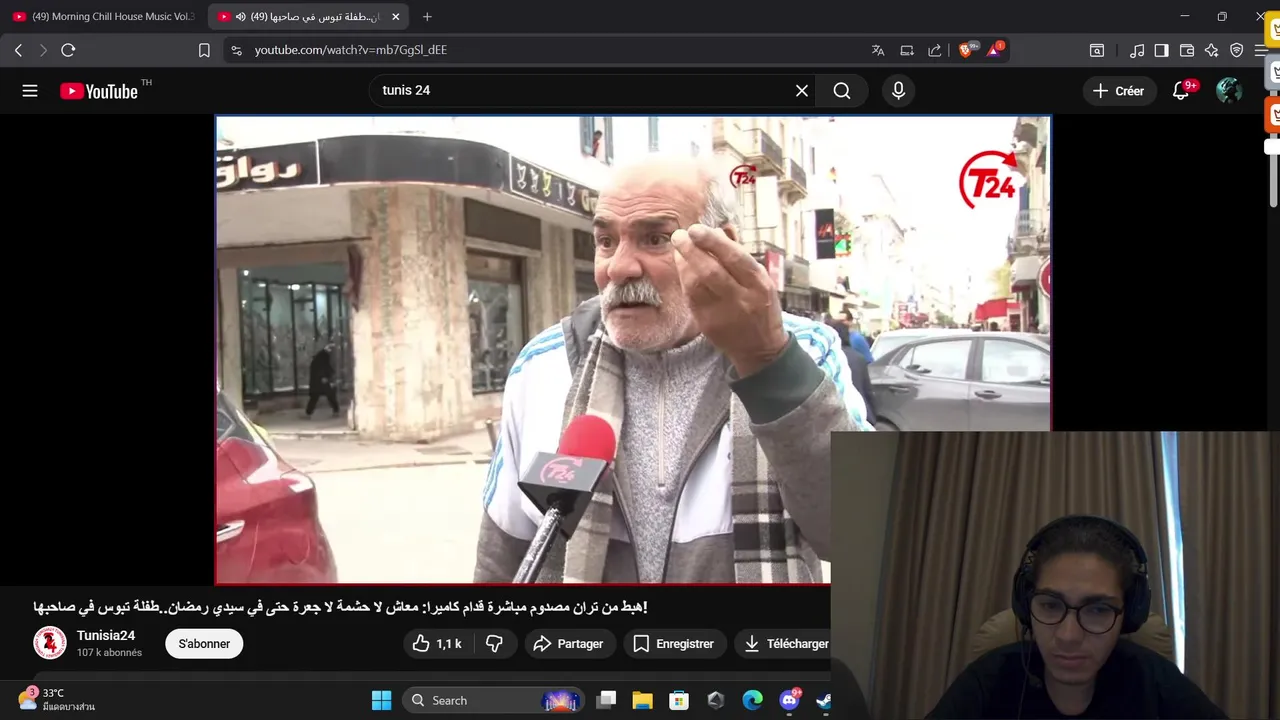Run the YouTube search with magnifier button

[842, 91]
